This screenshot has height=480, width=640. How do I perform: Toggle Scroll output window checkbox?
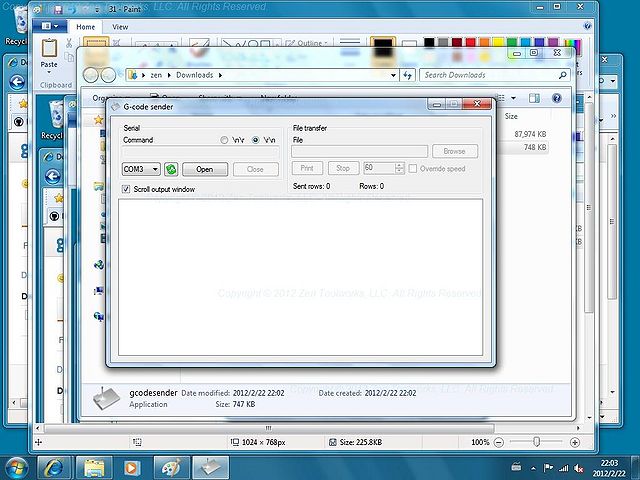[x=126, y=189]
